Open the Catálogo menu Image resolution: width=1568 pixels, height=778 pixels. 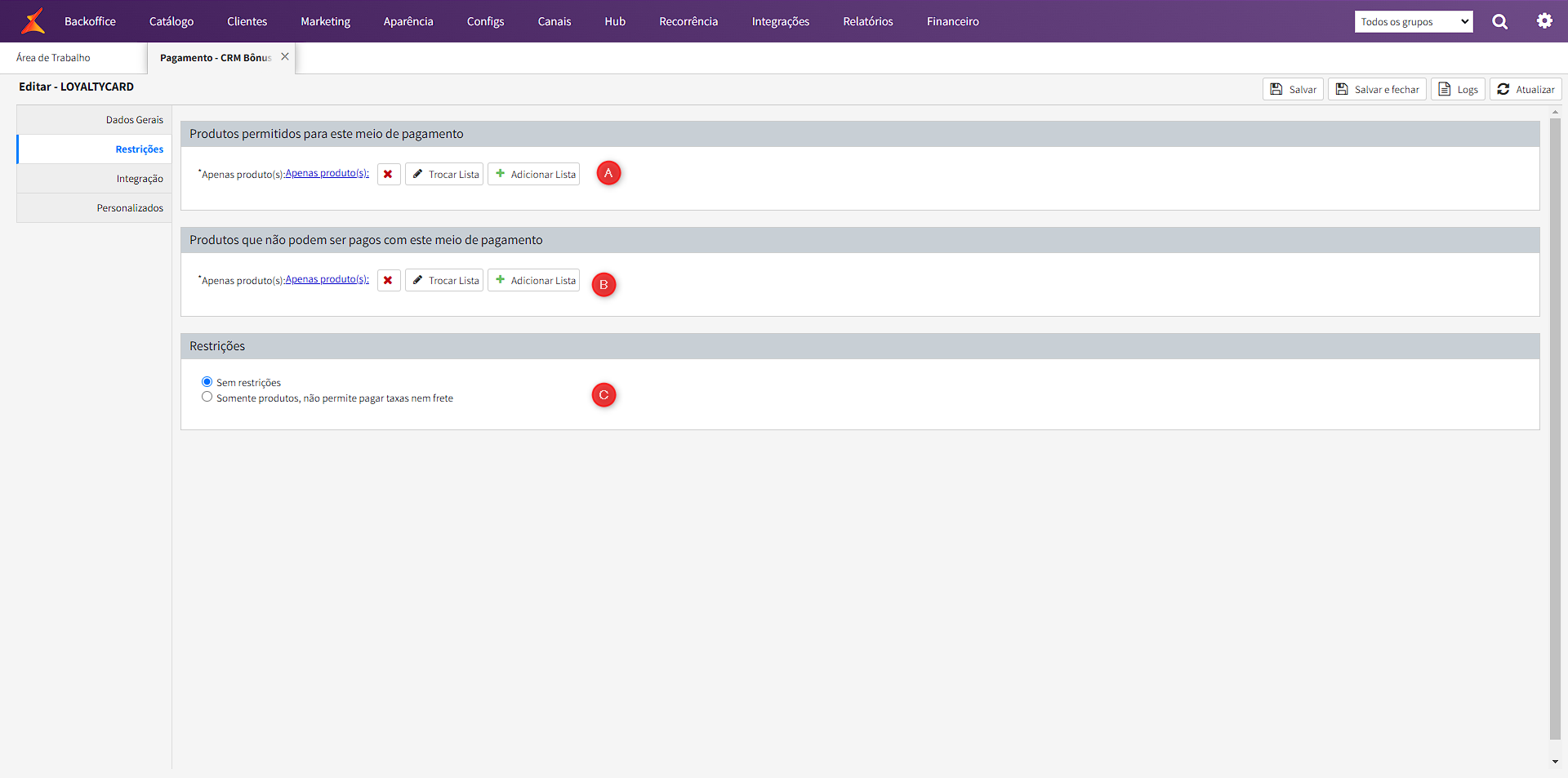(171, 21)
